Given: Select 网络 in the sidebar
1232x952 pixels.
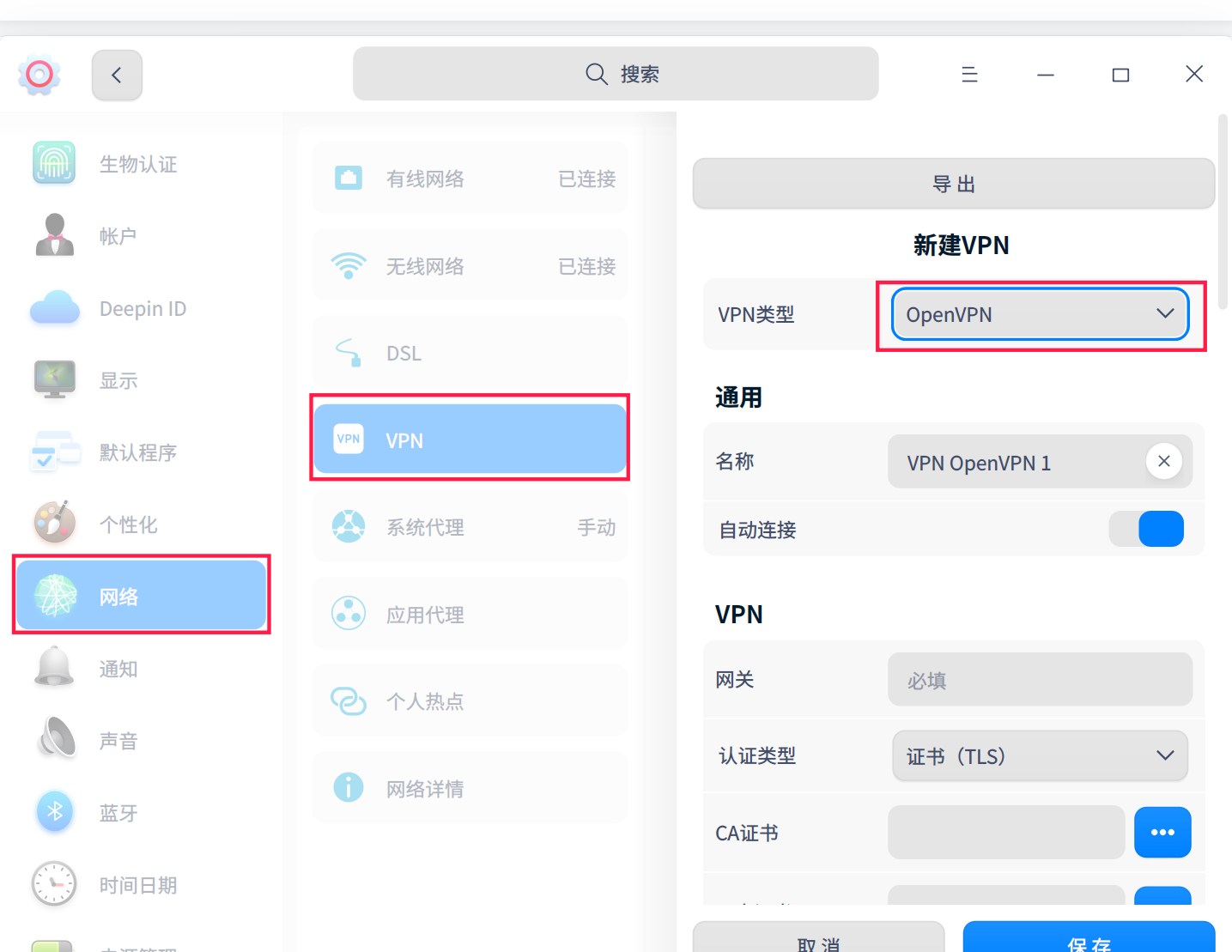Looking at the screenshot, I should (142, 596).
